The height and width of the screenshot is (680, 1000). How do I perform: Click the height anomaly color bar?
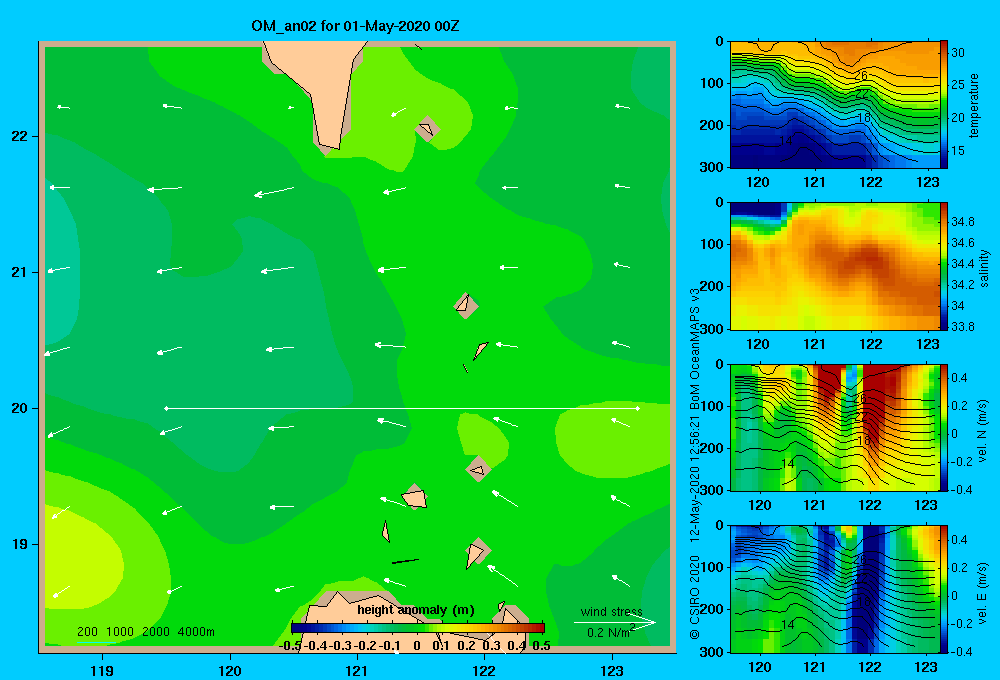pyautogui.click(x=418, y=627)
